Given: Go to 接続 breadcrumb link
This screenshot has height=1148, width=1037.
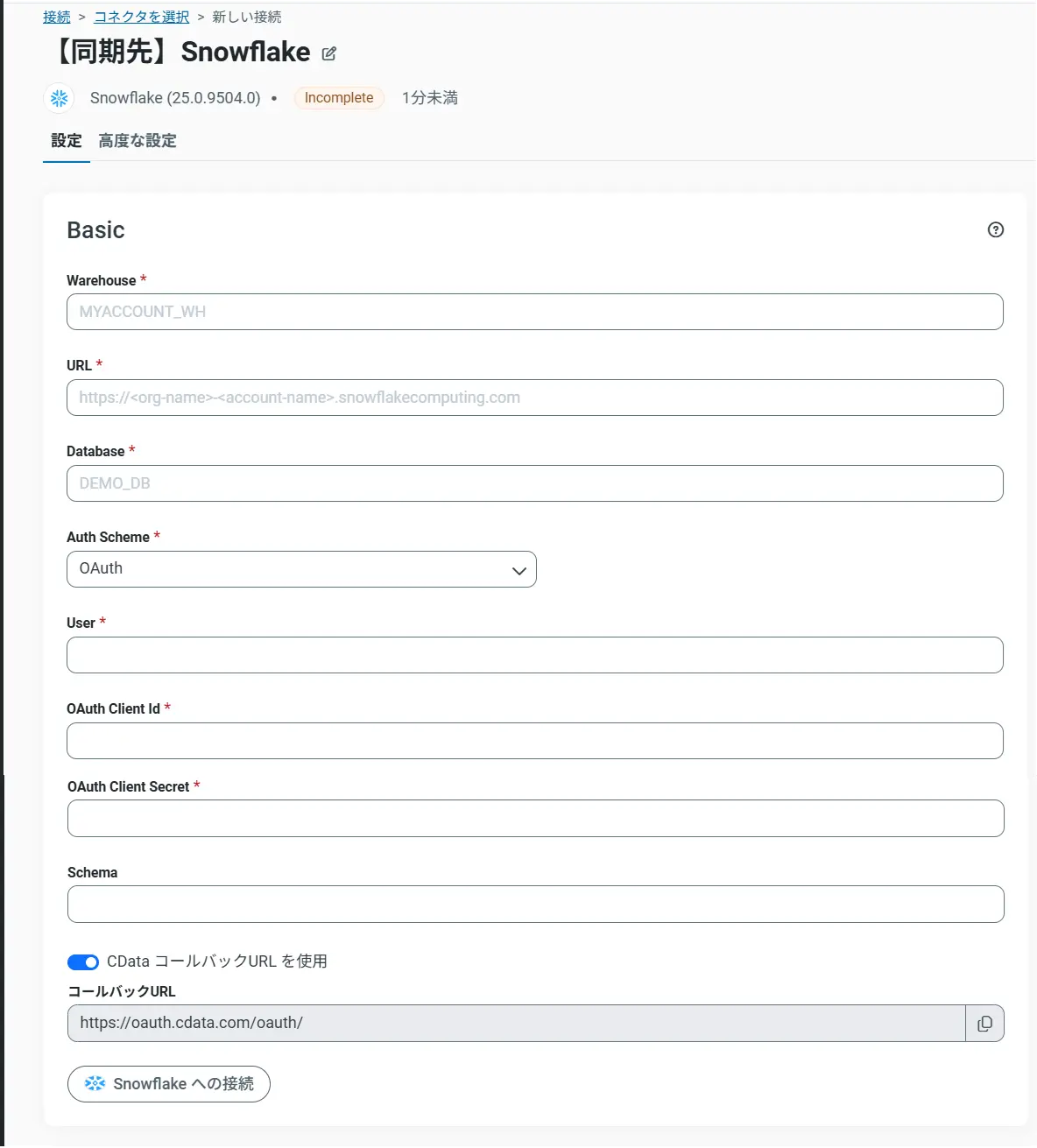Looking at the screenshot, I should click(x=57, y=18).
